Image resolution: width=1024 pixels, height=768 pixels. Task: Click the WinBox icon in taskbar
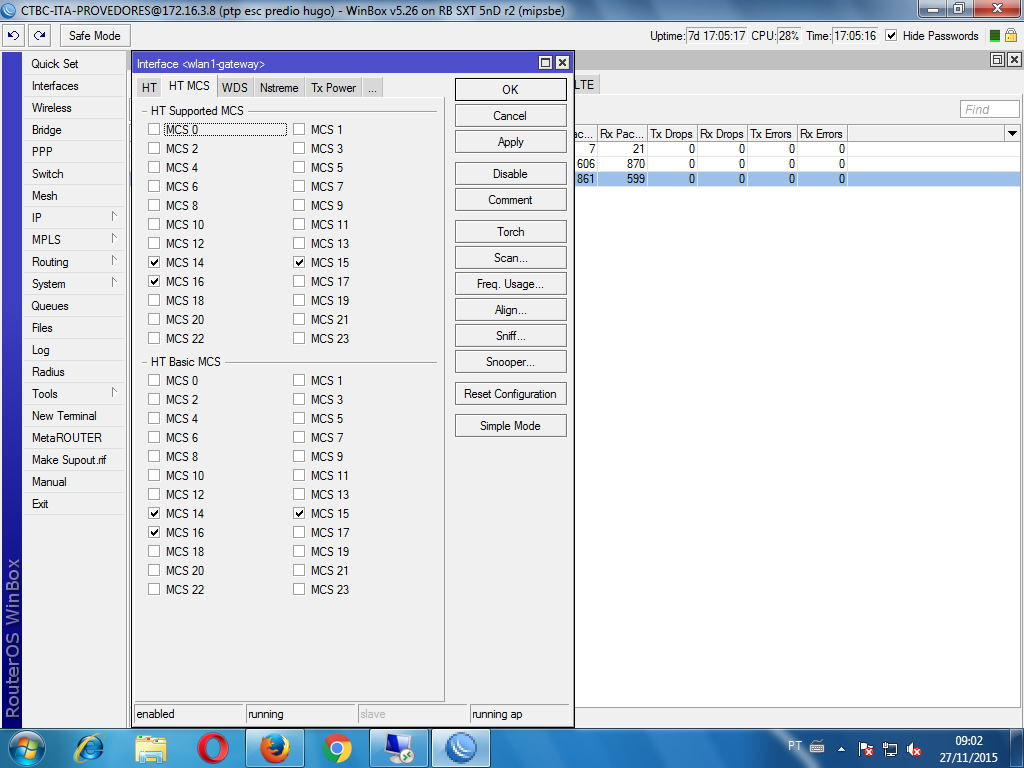click(x=460, y=748)
